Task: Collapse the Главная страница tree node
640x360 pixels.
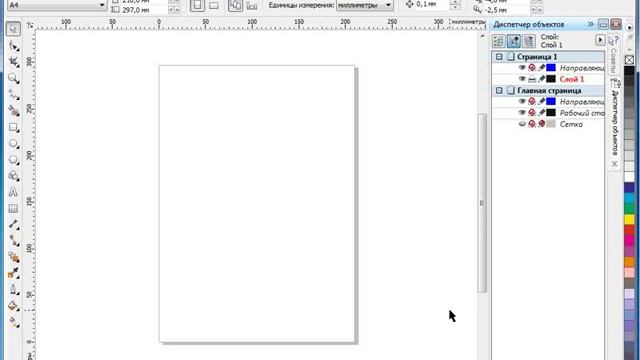Action: [x=499, y=91]
